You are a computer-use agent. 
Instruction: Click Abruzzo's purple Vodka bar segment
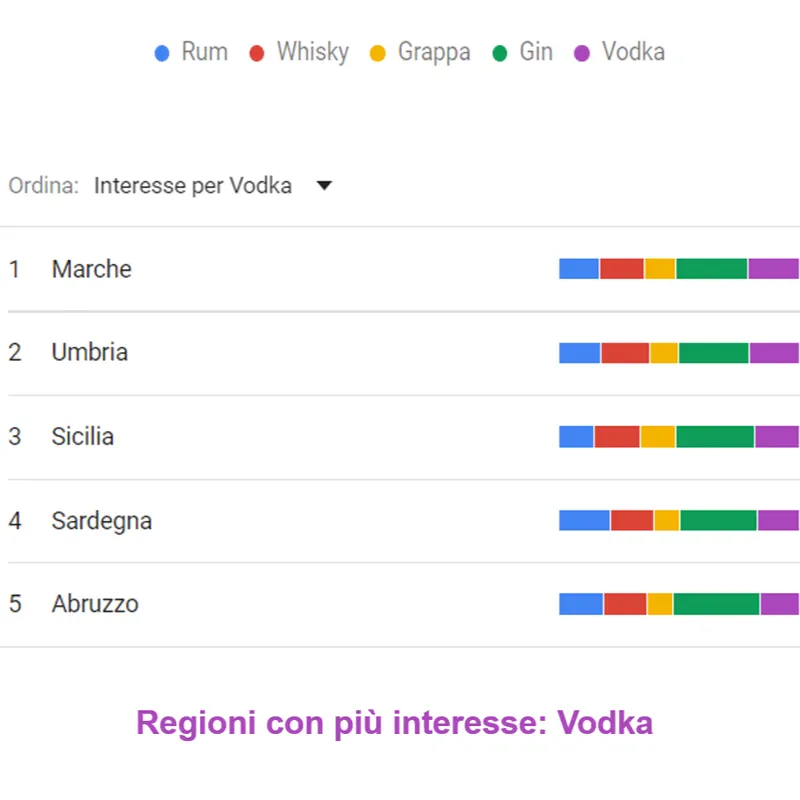(x=779, y=604)
